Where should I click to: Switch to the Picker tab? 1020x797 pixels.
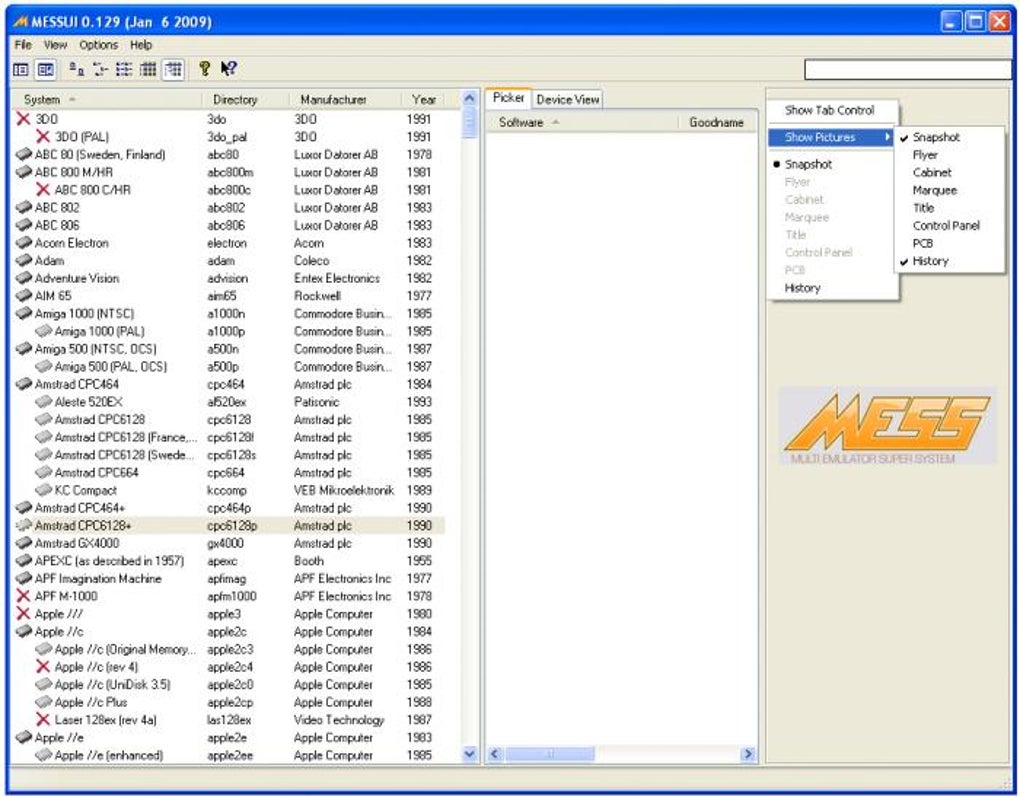[509, 98]
